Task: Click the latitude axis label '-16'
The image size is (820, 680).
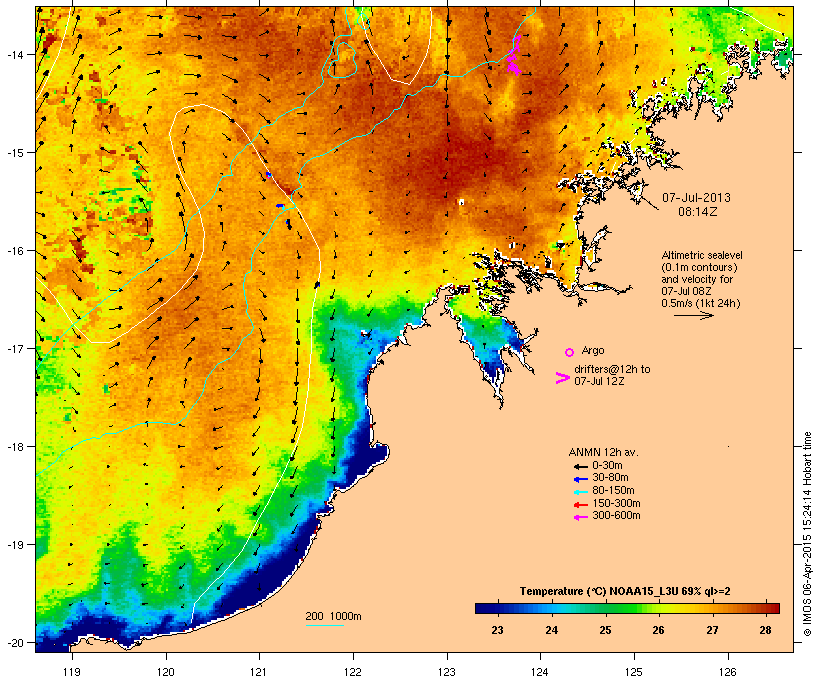Action: (15, 251)
